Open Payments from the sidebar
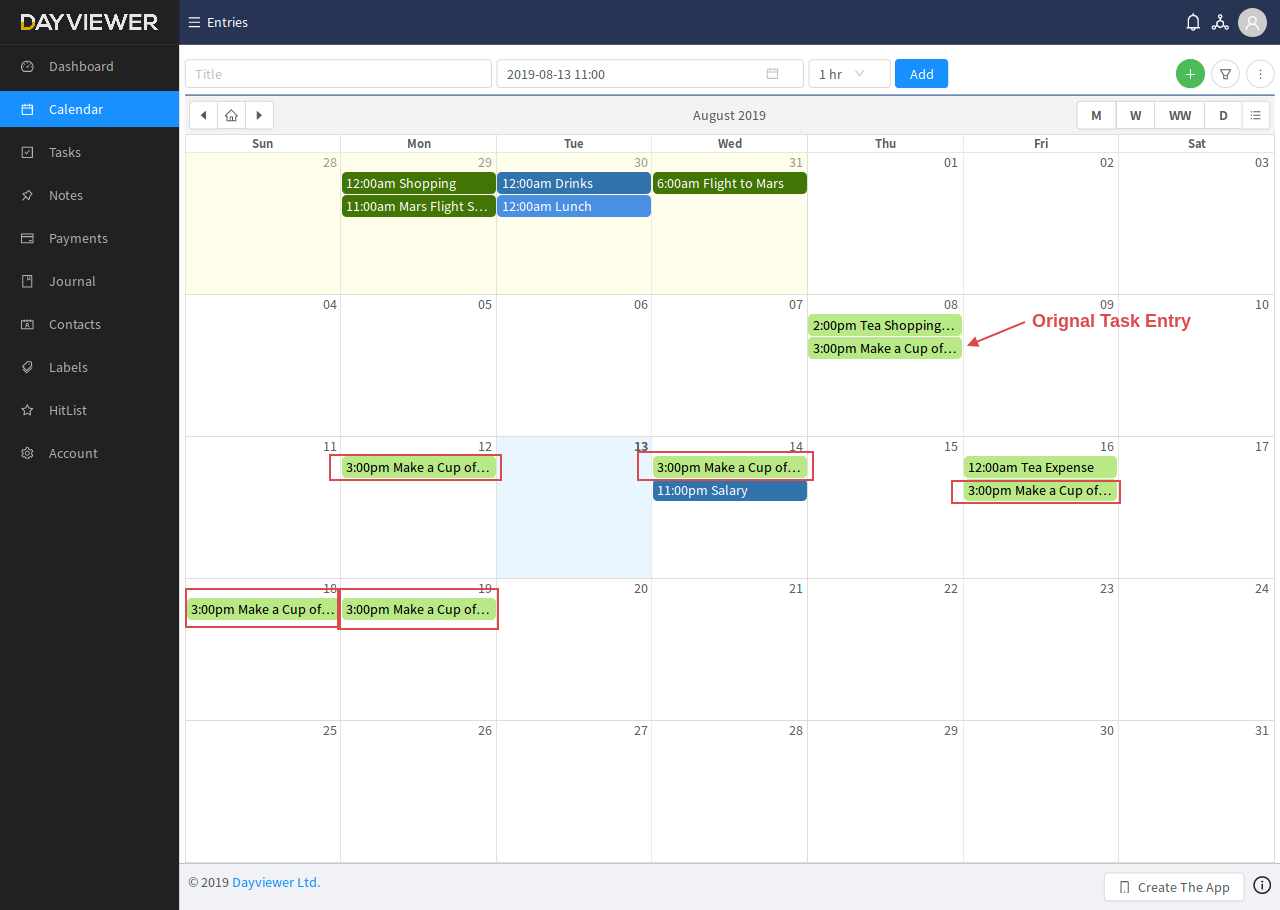Viewport: 1280px width, 910px height. 89,238
